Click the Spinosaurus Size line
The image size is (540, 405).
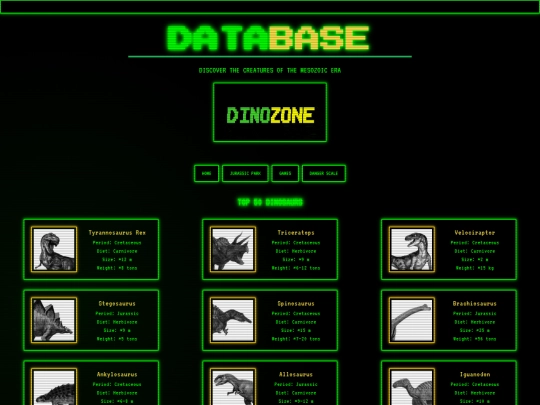tap(296, 331)
